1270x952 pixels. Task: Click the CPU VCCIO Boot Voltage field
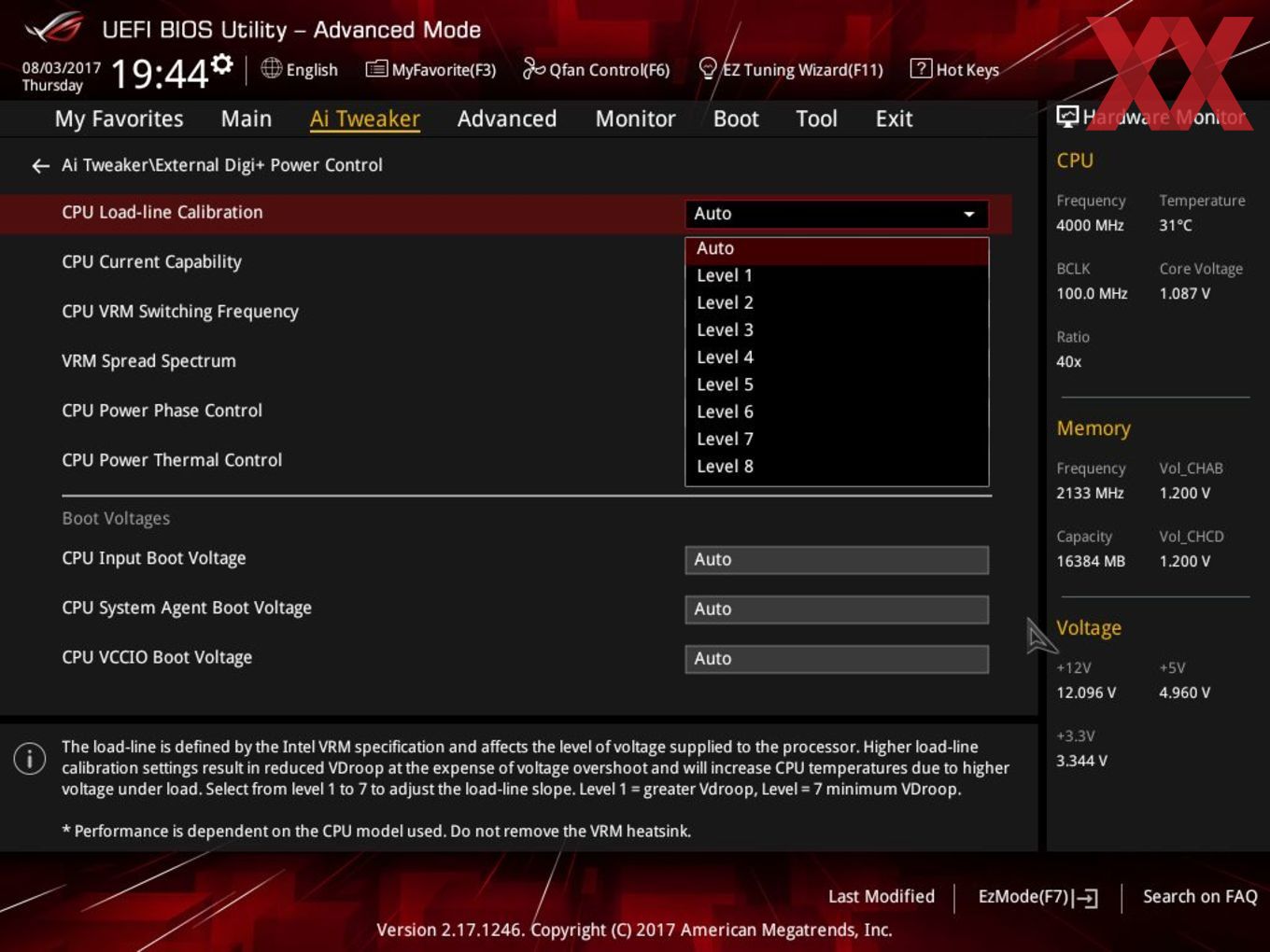tap(837, 659)
